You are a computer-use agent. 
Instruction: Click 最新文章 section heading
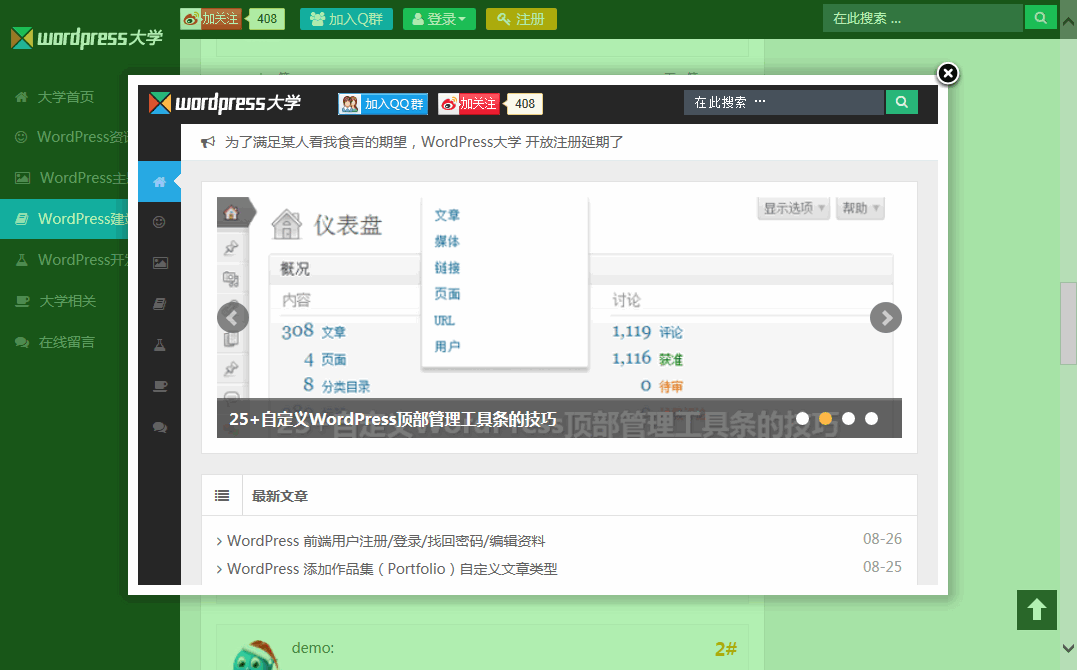[x=280, y=496]
